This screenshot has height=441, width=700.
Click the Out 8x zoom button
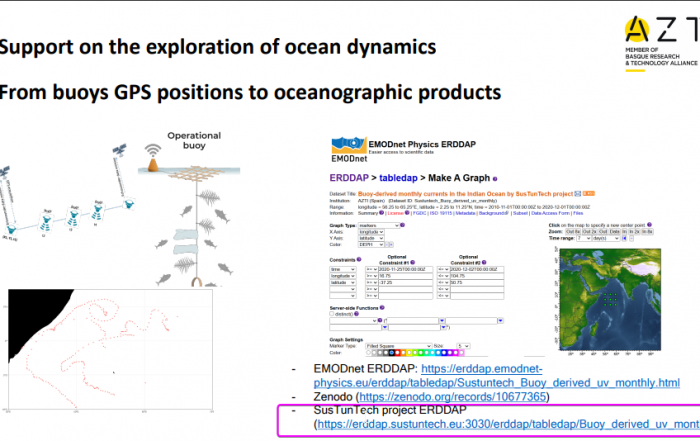tap(573, 232)
